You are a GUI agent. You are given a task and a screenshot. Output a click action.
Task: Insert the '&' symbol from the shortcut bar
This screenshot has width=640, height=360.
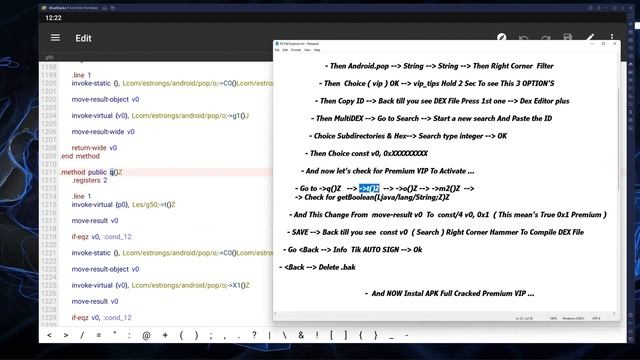301,335
